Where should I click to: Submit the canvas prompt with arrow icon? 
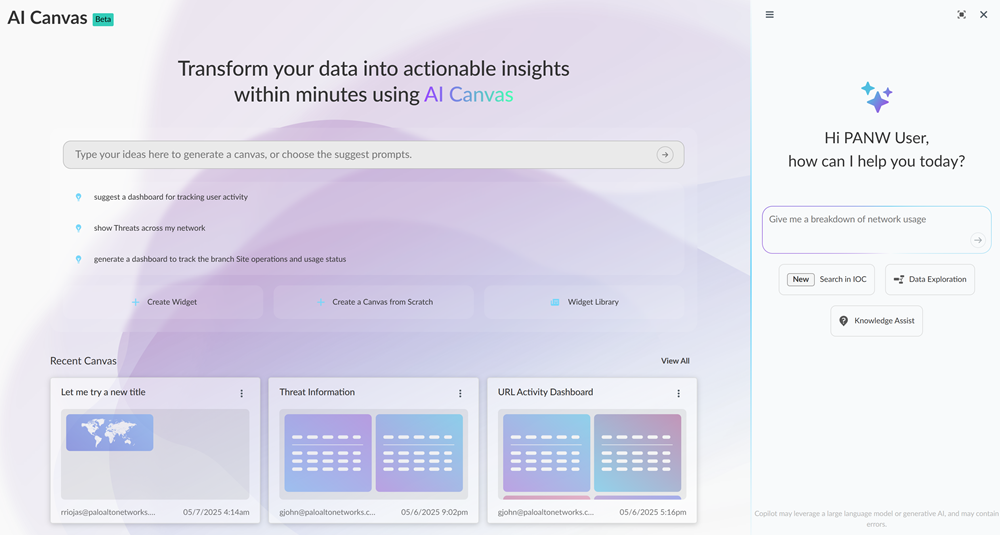[665, 155]
